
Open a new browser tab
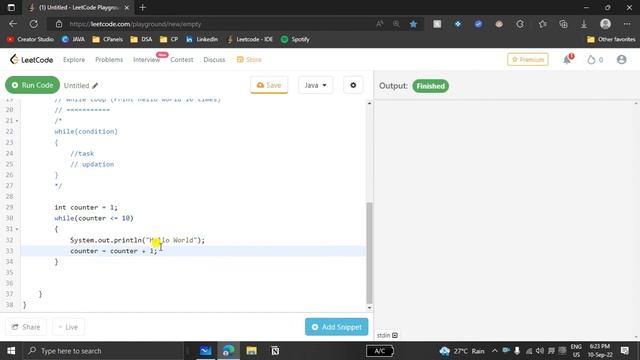click(142, 7)
